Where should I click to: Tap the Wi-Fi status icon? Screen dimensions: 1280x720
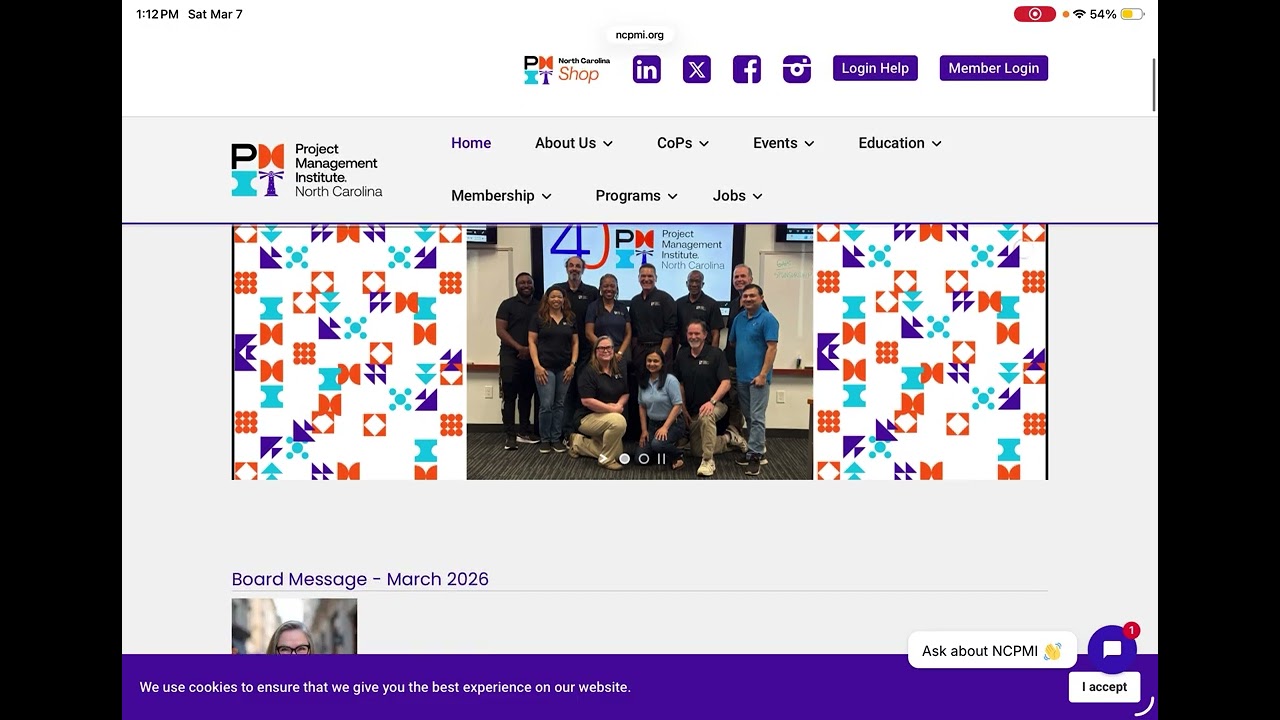pyautogui.click(x=1079, y=14)
